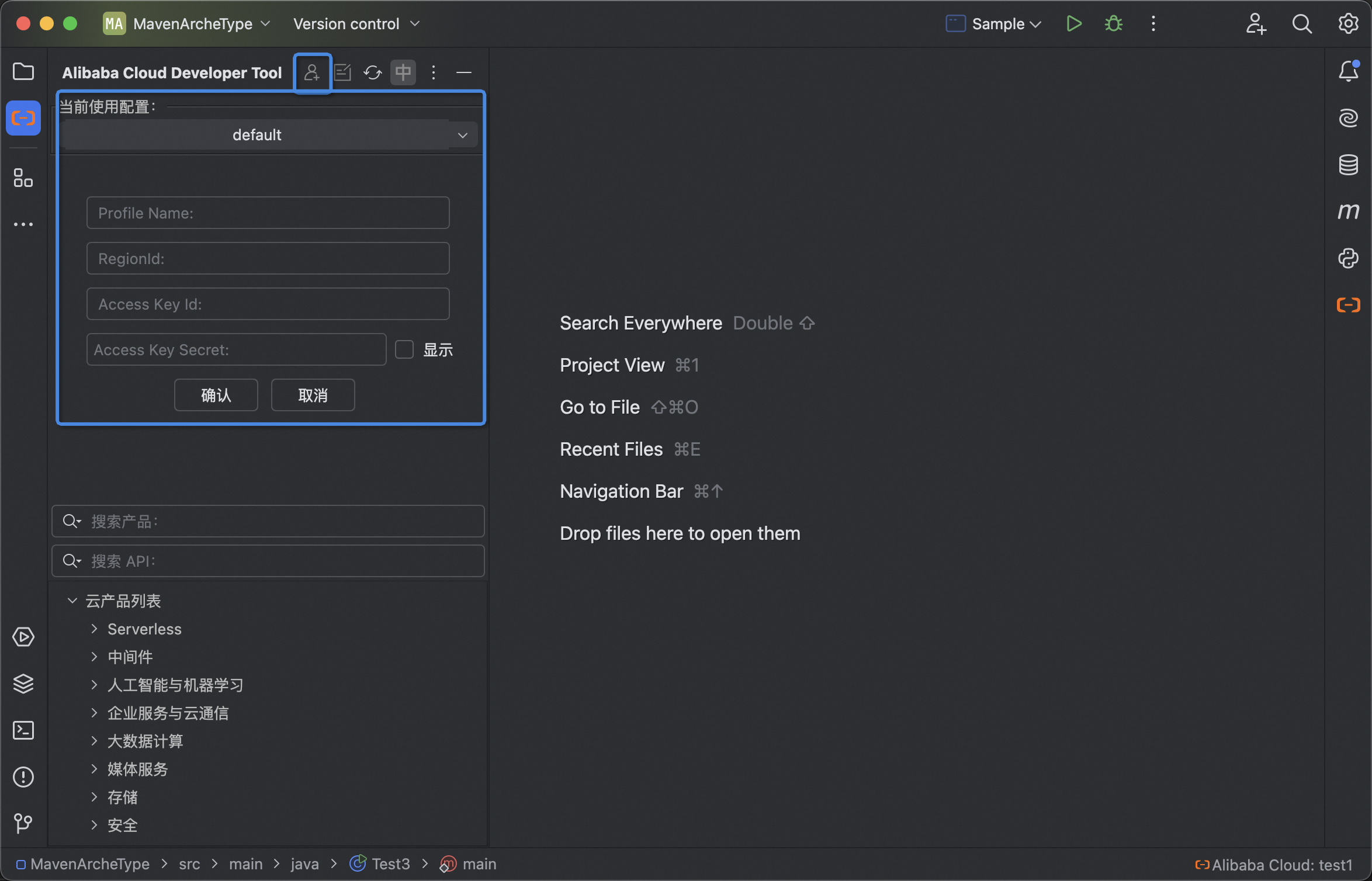This screenshot has height=881, width=1372.
Task: Open the Services tool window
Action: pyautogui.click(x=23, y=637)
